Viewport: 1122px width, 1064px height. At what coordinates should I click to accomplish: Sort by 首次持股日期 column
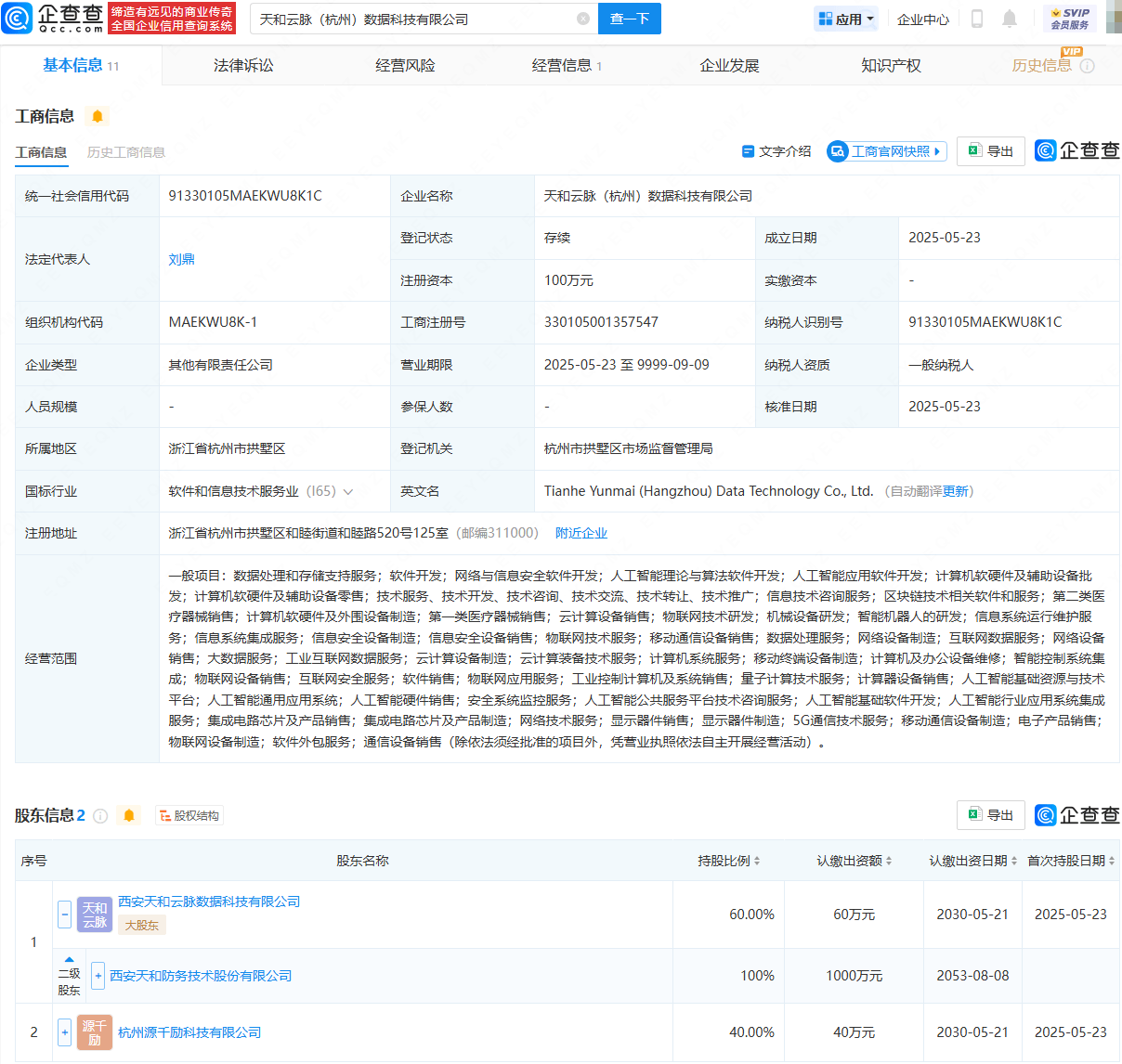pos(1112,862)
